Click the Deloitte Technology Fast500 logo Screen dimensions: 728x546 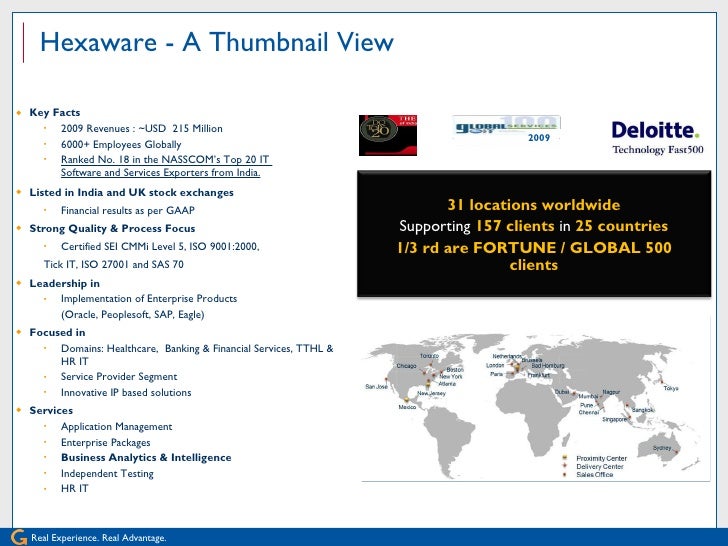[657, 137]
